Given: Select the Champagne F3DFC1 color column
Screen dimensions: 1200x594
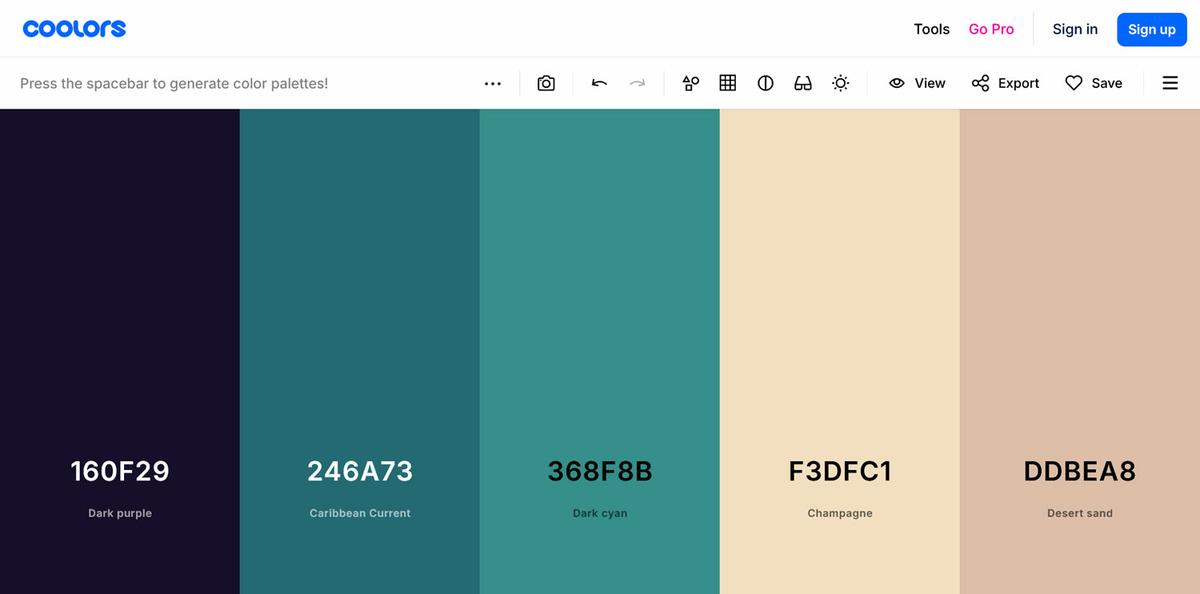Looking at the screenshot, I should [840, 300].
